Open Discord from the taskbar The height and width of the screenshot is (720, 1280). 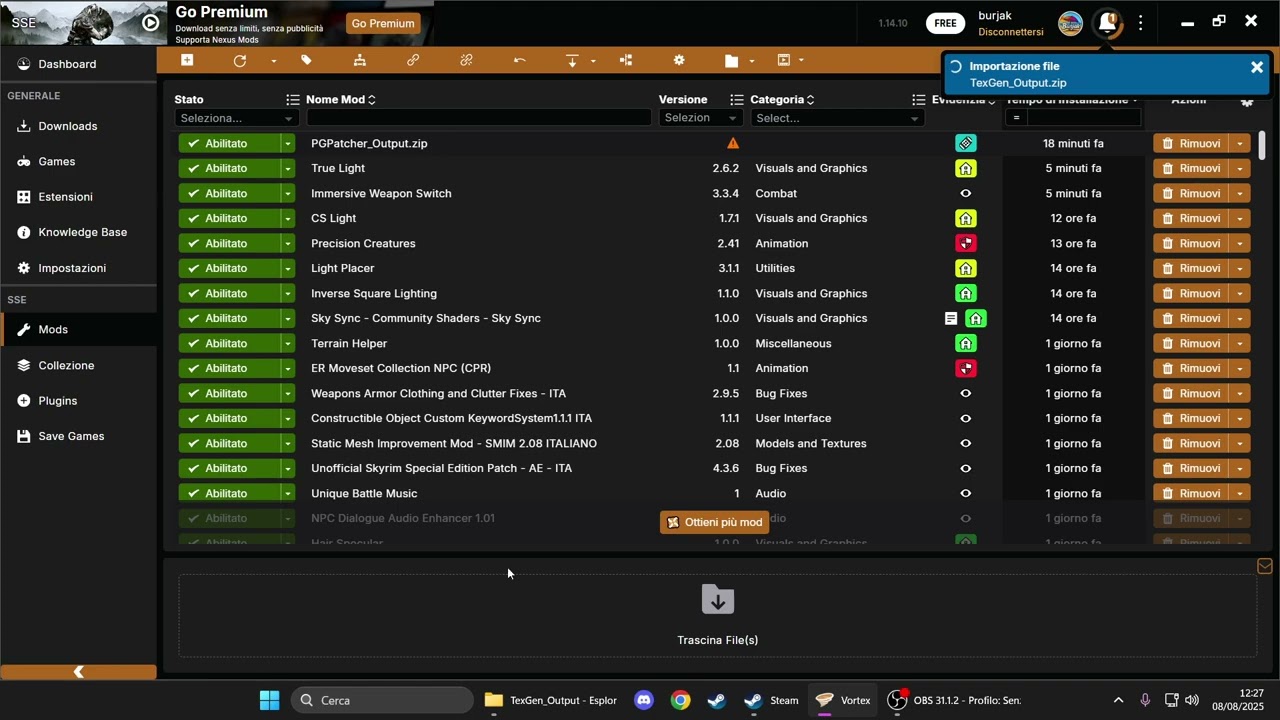coord(644,700)
